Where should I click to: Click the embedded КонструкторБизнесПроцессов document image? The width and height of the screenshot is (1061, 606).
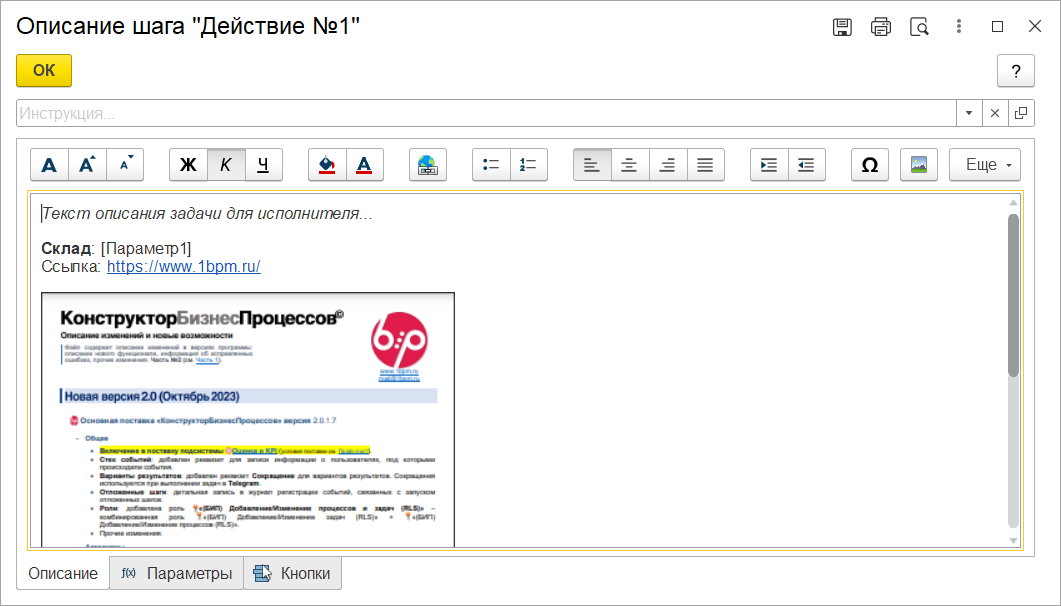pos(248,419)
